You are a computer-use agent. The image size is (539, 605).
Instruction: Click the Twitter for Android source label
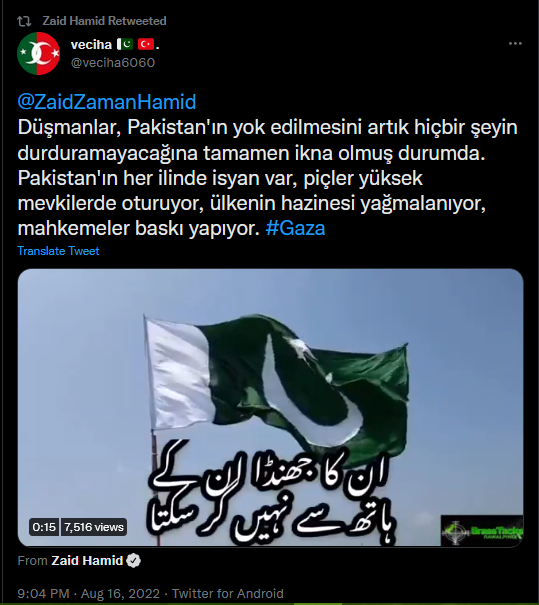click(x=228, y=593)
